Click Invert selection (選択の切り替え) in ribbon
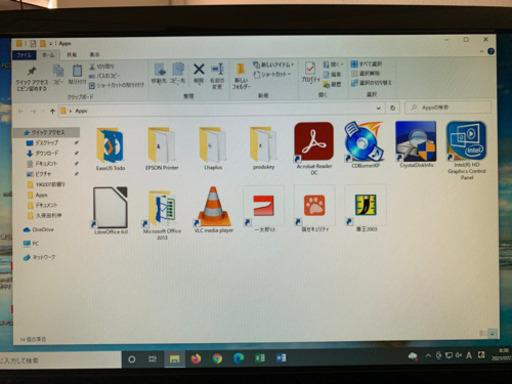Viewport: 512px width, 384px height. (371, 82)
